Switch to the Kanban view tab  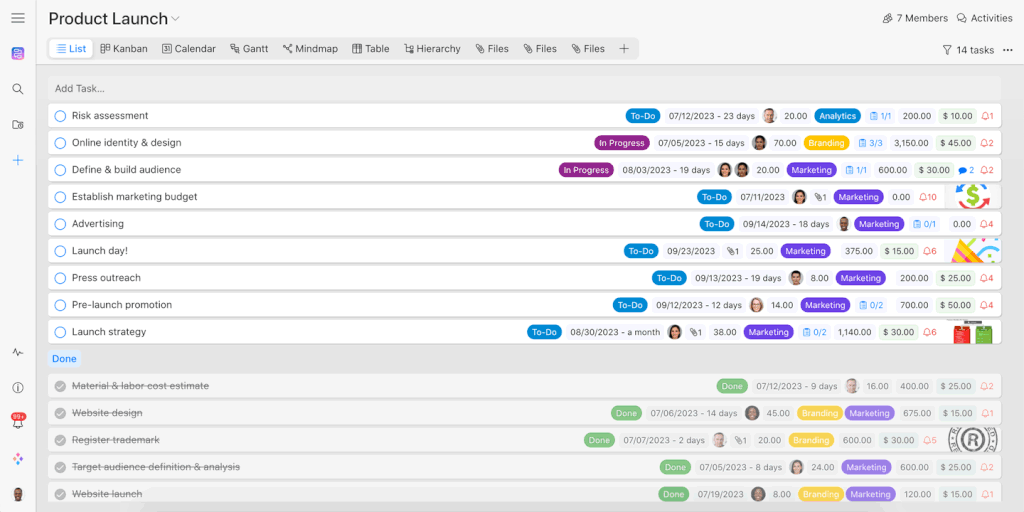click(x=124, y=48)
